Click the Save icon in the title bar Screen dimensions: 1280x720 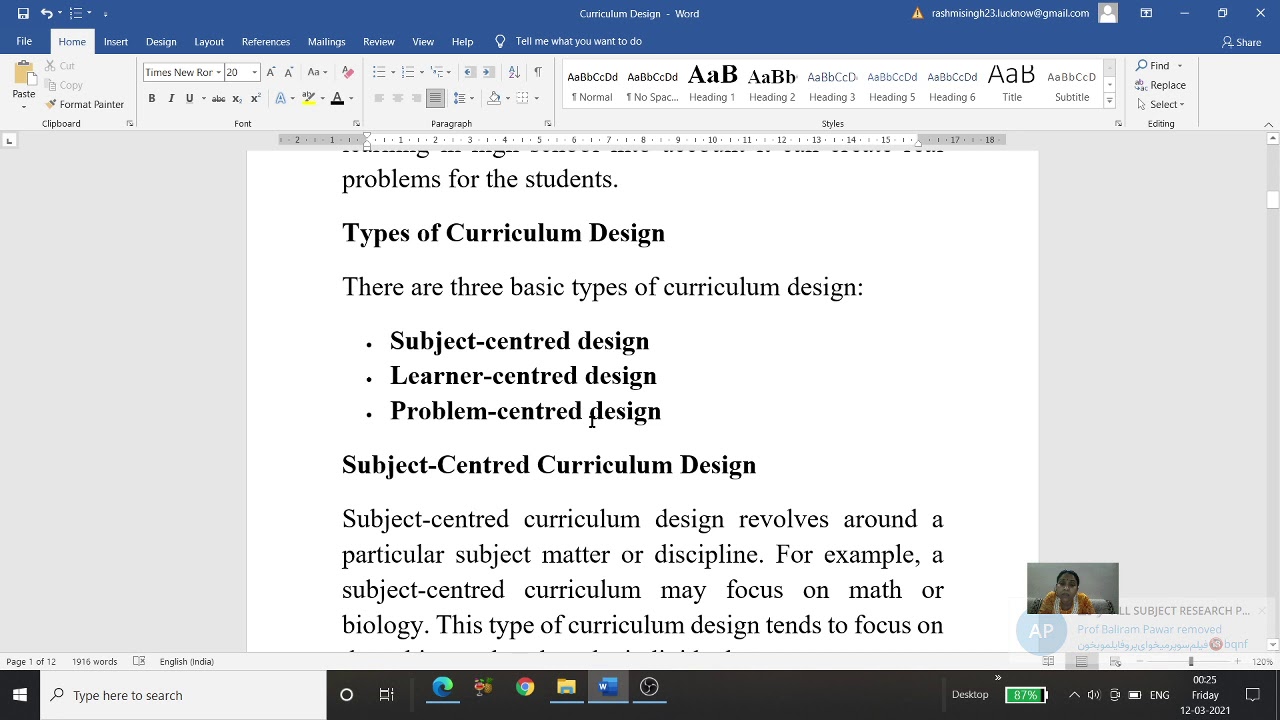pos(23,13)
